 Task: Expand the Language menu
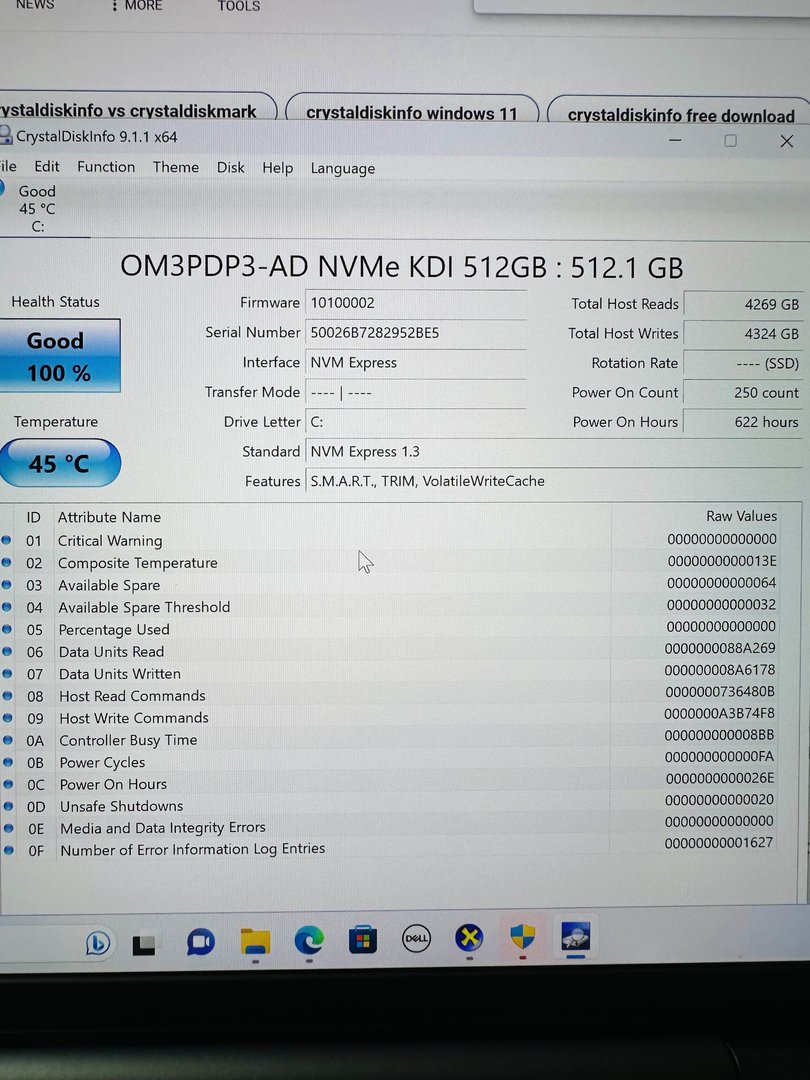(343, 168)
